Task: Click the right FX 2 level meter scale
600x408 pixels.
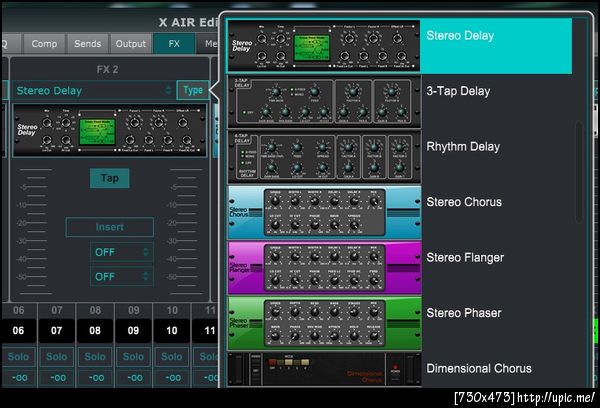Action: pos(184,232)
